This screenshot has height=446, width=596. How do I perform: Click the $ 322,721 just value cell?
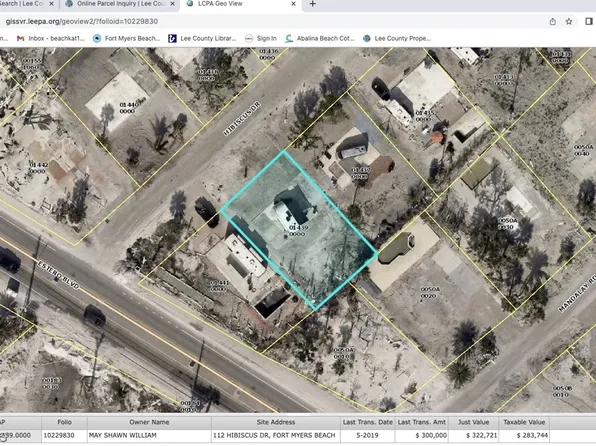[x=473, y=435]
